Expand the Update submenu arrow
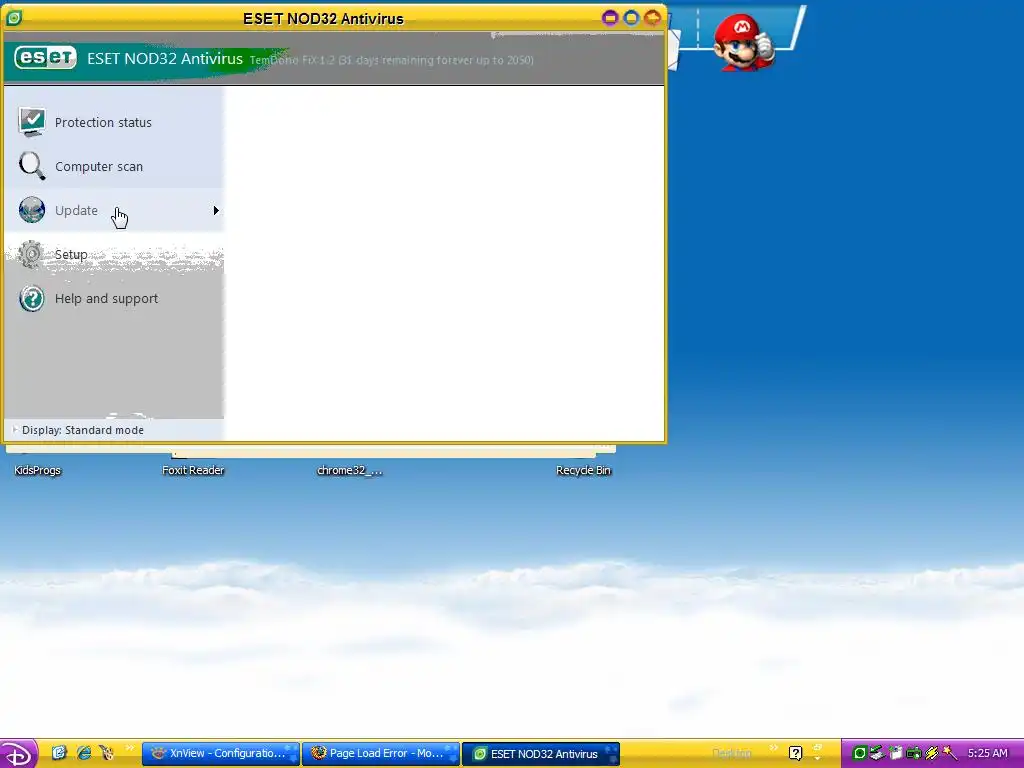 coord(216,210)
